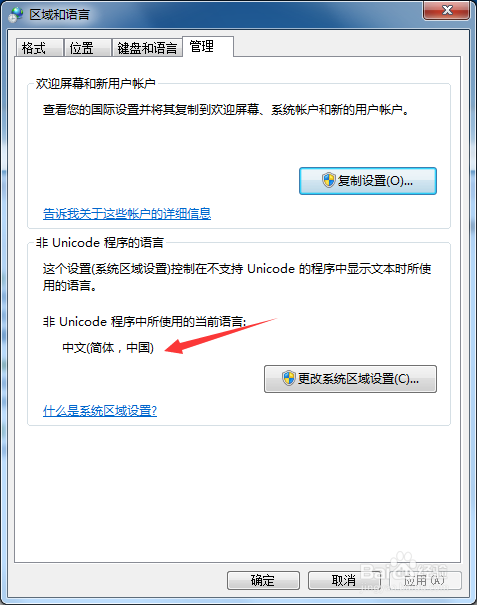Confirm with the 确定 button

tap(263, 580)
